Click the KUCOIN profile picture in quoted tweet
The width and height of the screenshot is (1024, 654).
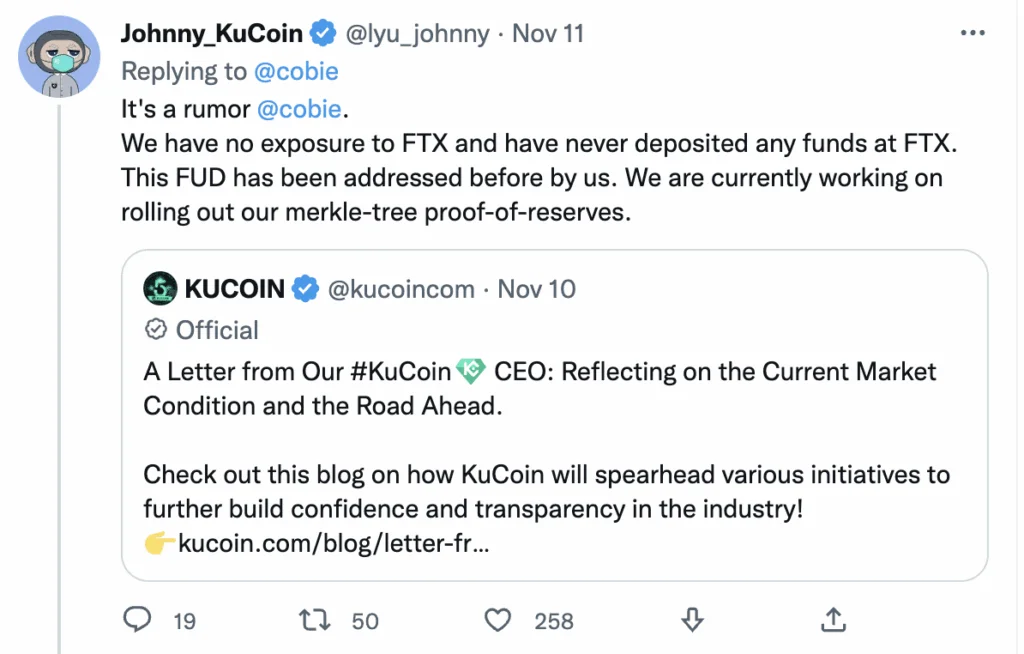click(159, 288)
